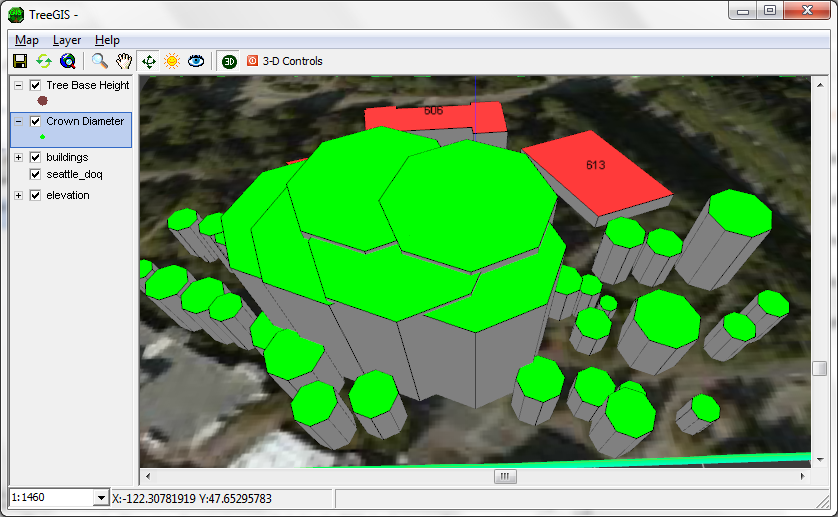Close the TreeGIS window

(x=808, y=11)
